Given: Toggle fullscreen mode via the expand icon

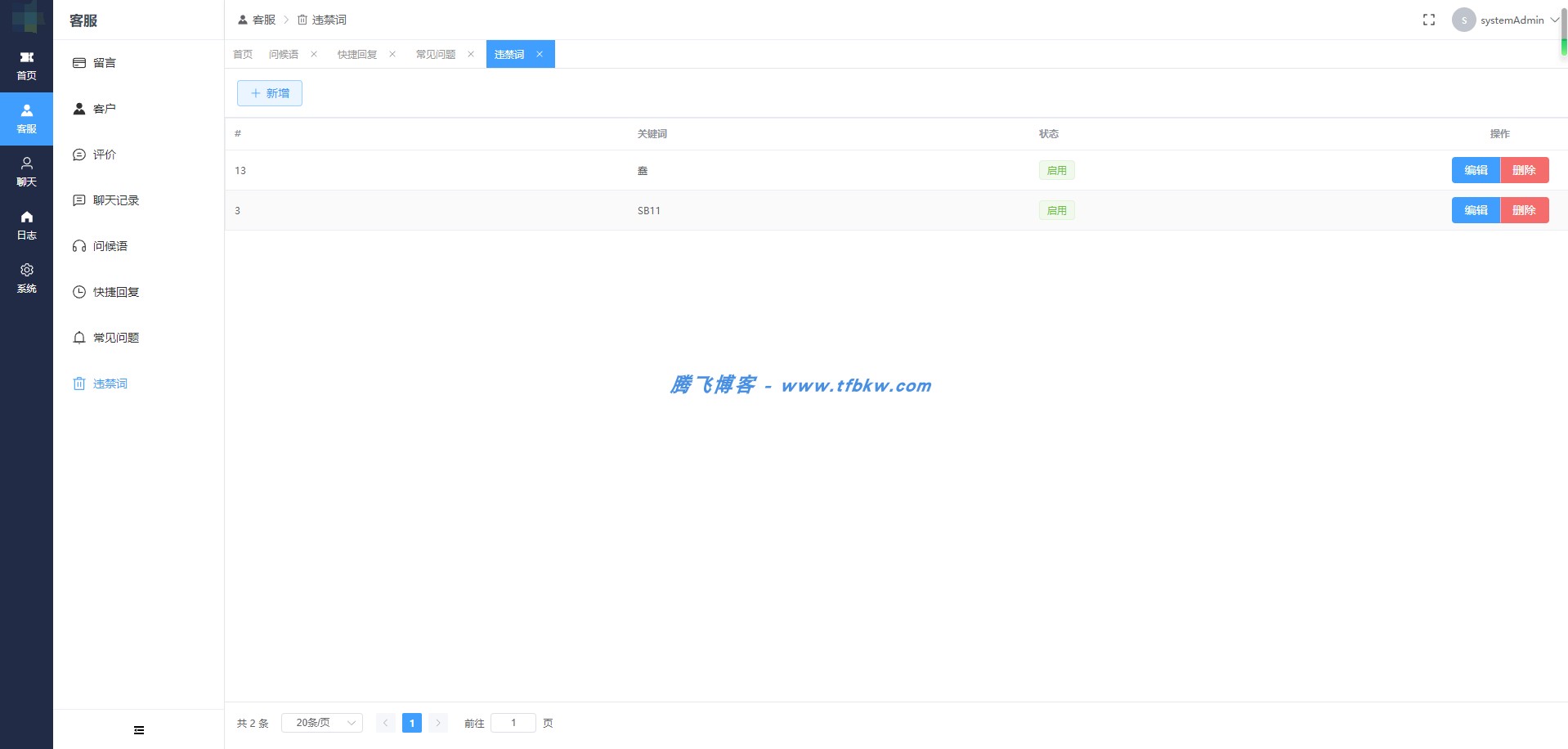Looking at the screenshot, I should (1429, 19).
